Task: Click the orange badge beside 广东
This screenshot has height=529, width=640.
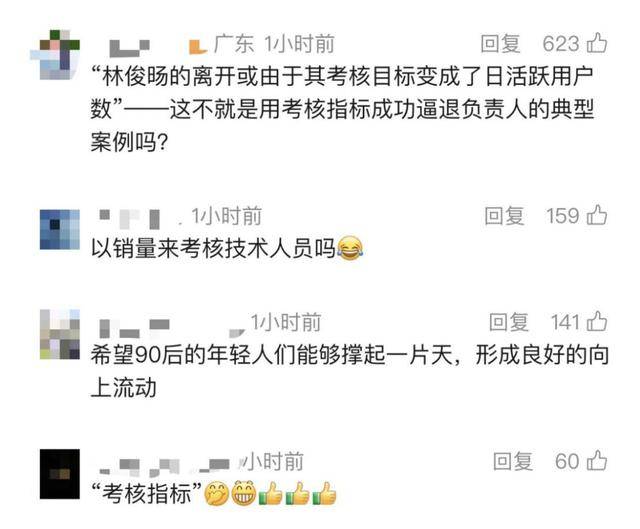Action: click(x=198, y=46)
